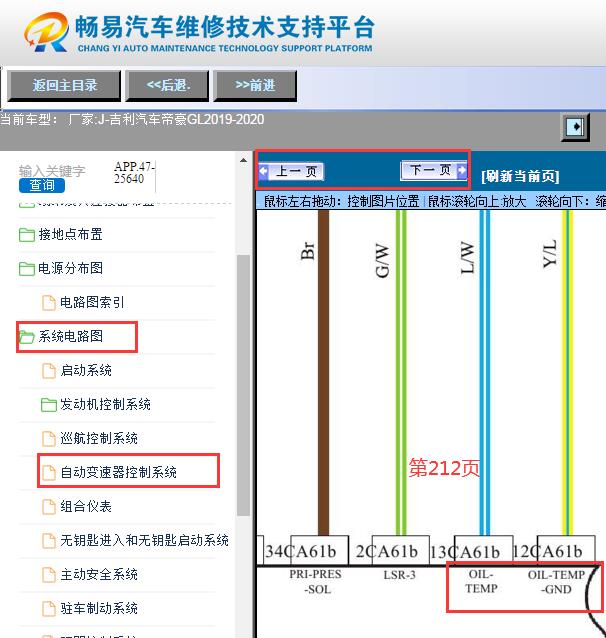
Task: Go to previous page with 上一页
Action: click(291, 171)
